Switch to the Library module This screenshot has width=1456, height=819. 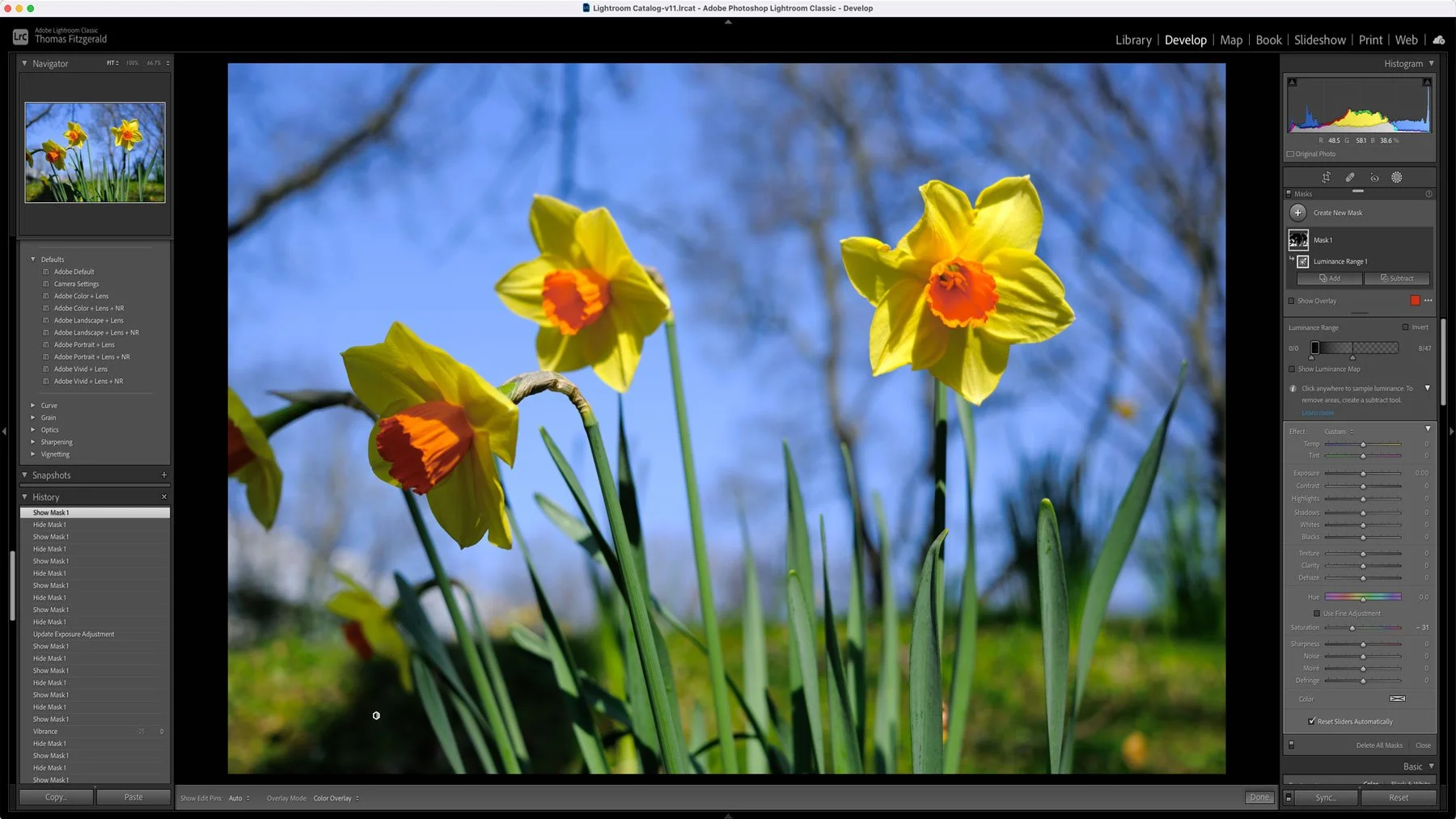click(x=1133, y=40)
